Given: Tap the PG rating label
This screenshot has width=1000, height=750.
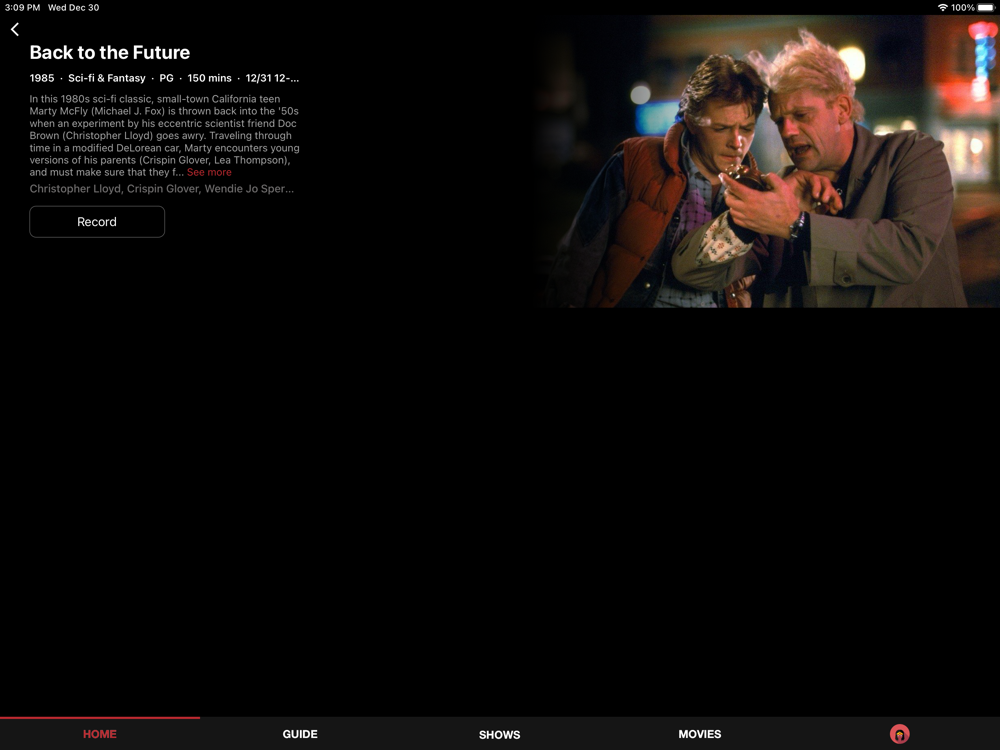Looking at the screenshot, I should click(x=166, y=78).
